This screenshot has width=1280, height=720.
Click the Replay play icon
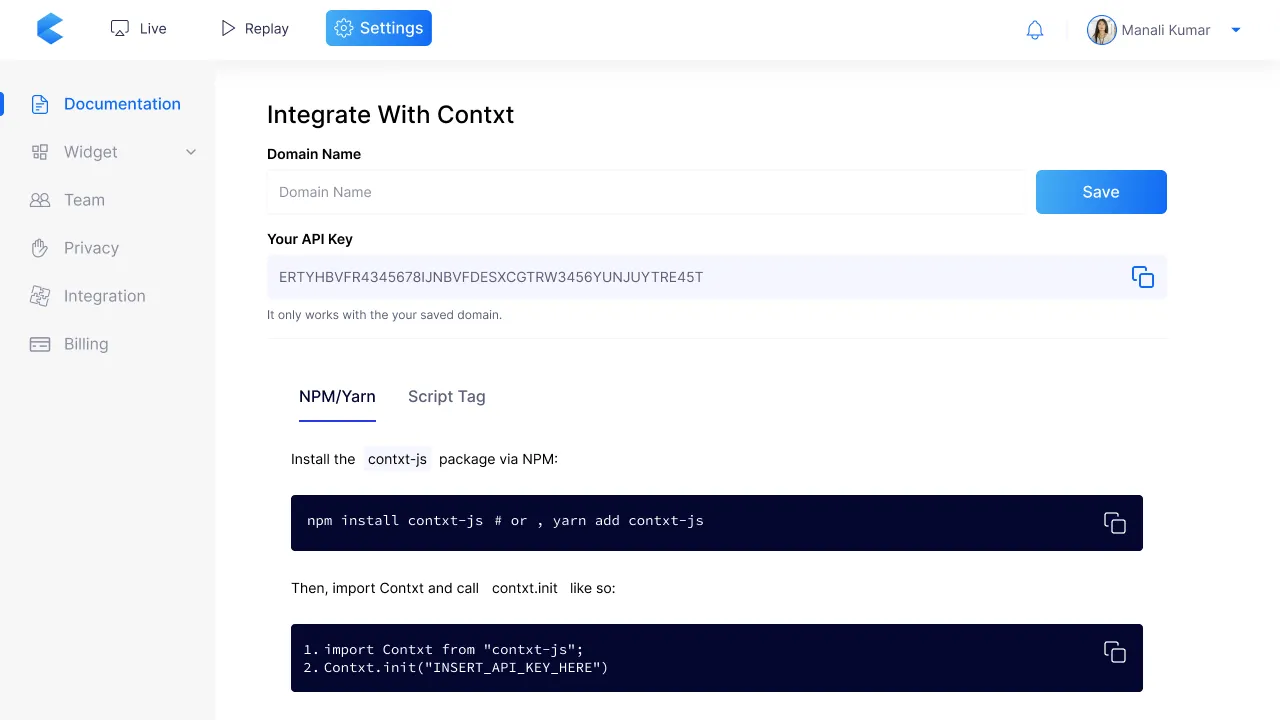(228, 28)
